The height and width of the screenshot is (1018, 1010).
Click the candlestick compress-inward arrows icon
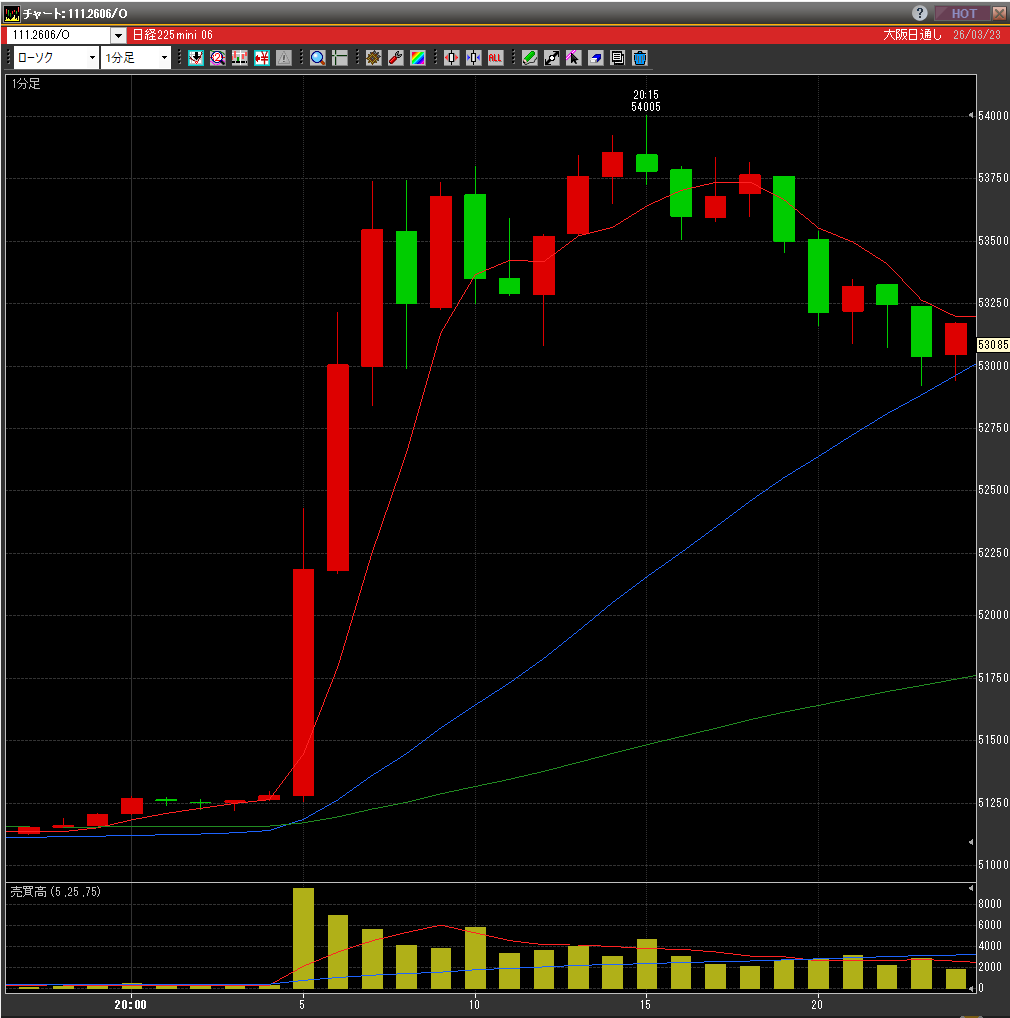[474, 58]
